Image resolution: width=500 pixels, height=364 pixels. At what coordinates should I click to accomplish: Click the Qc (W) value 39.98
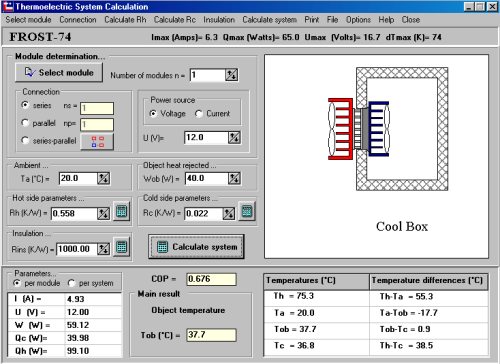93,338
